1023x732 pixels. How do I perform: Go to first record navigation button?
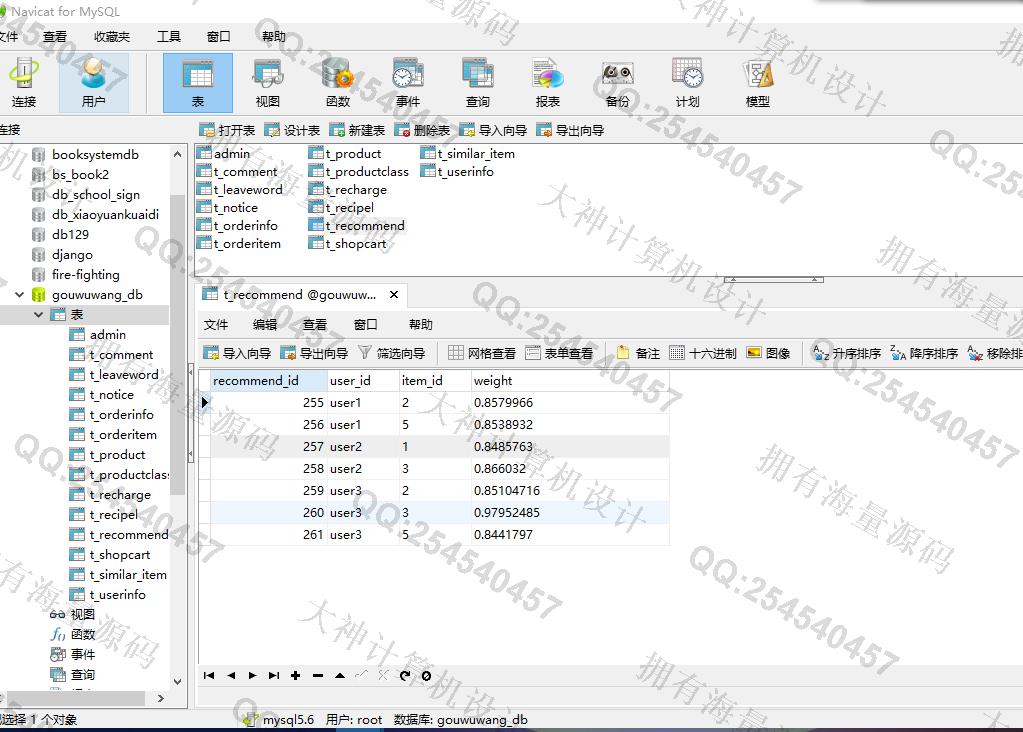pos(209,675)
